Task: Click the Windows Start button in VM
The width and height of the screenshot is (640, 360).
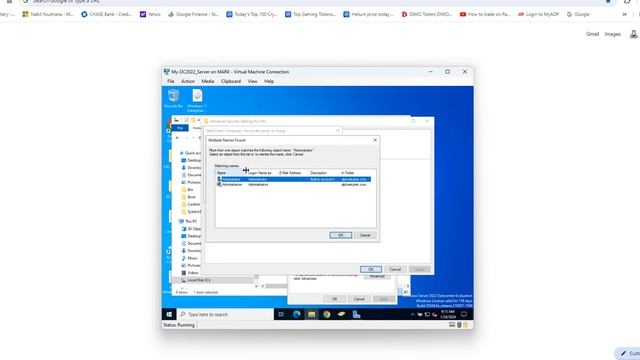Action: click(169, 314)
